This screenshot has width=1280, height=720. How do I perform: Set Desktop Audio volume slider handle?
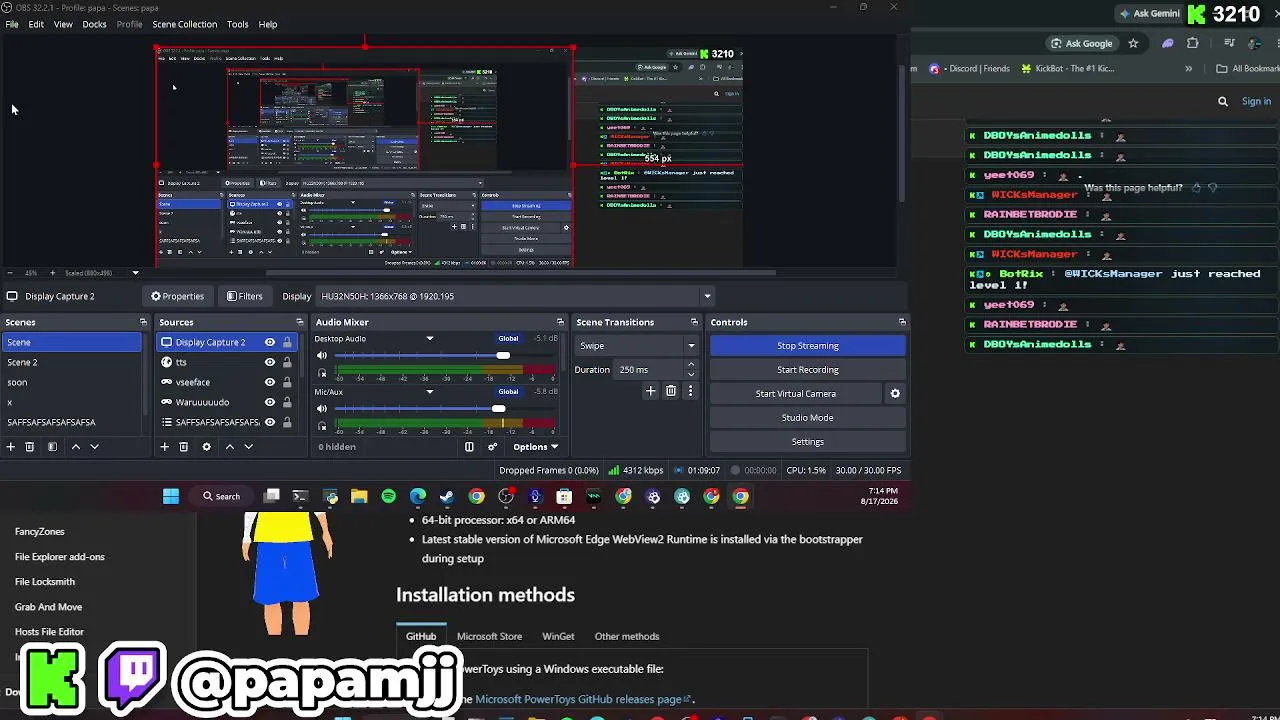tap(503, 355)
